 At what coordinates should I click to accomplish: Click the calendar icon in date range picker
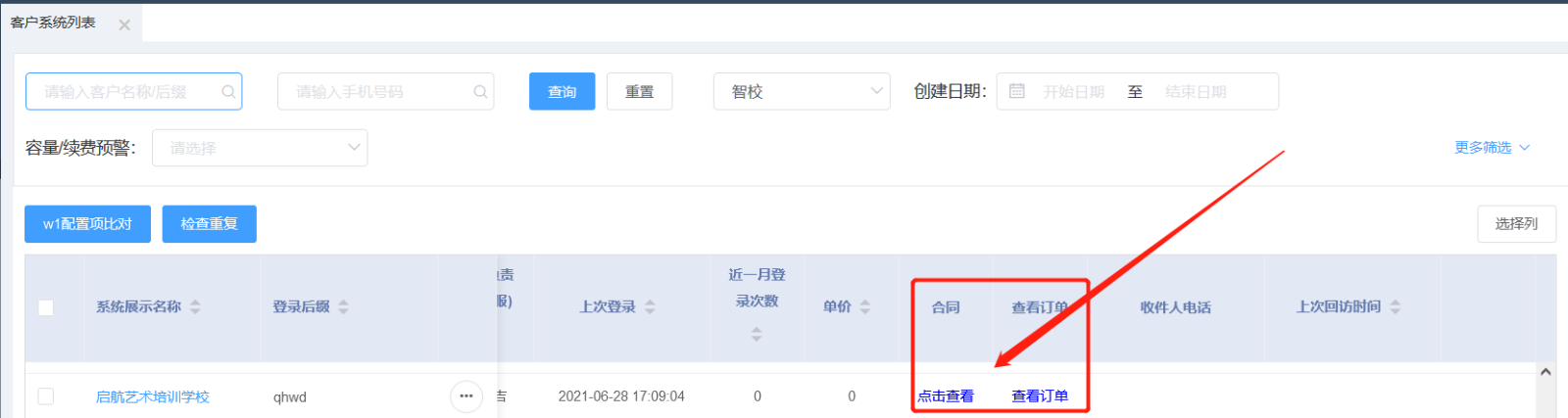[x=1017, y=91]
